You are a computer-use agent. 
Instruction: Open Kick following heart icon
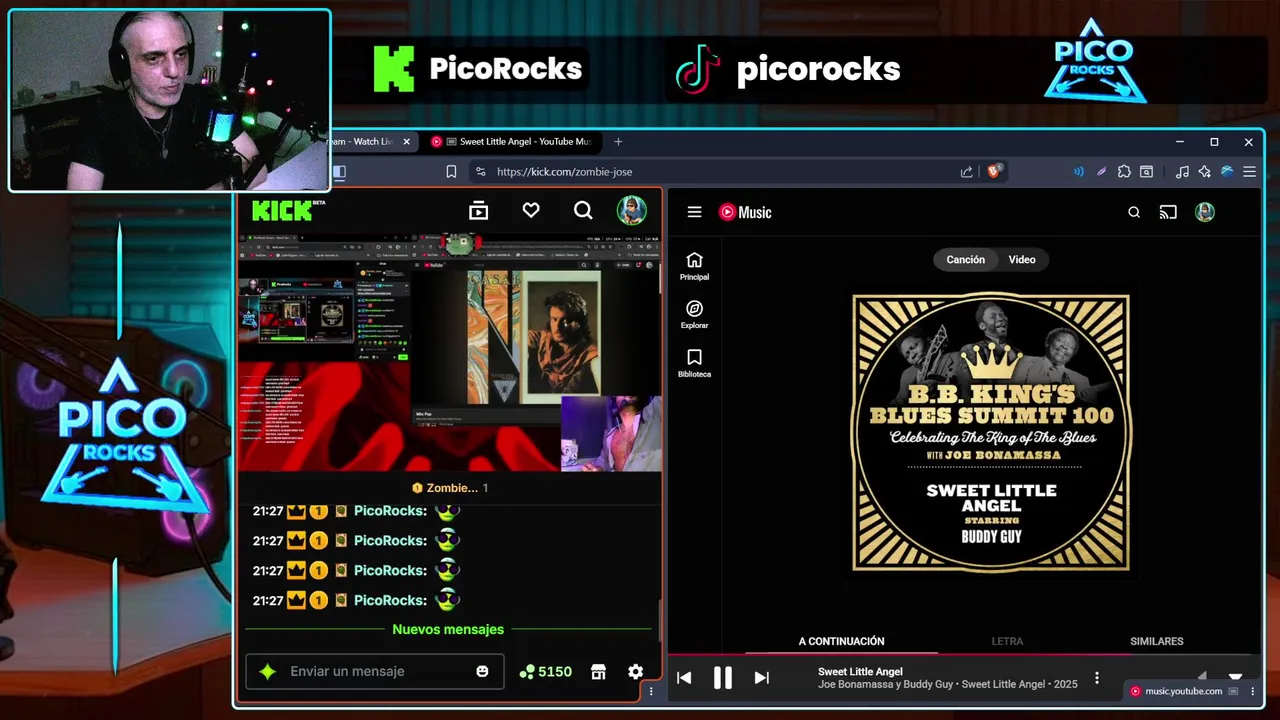[531, 210]
